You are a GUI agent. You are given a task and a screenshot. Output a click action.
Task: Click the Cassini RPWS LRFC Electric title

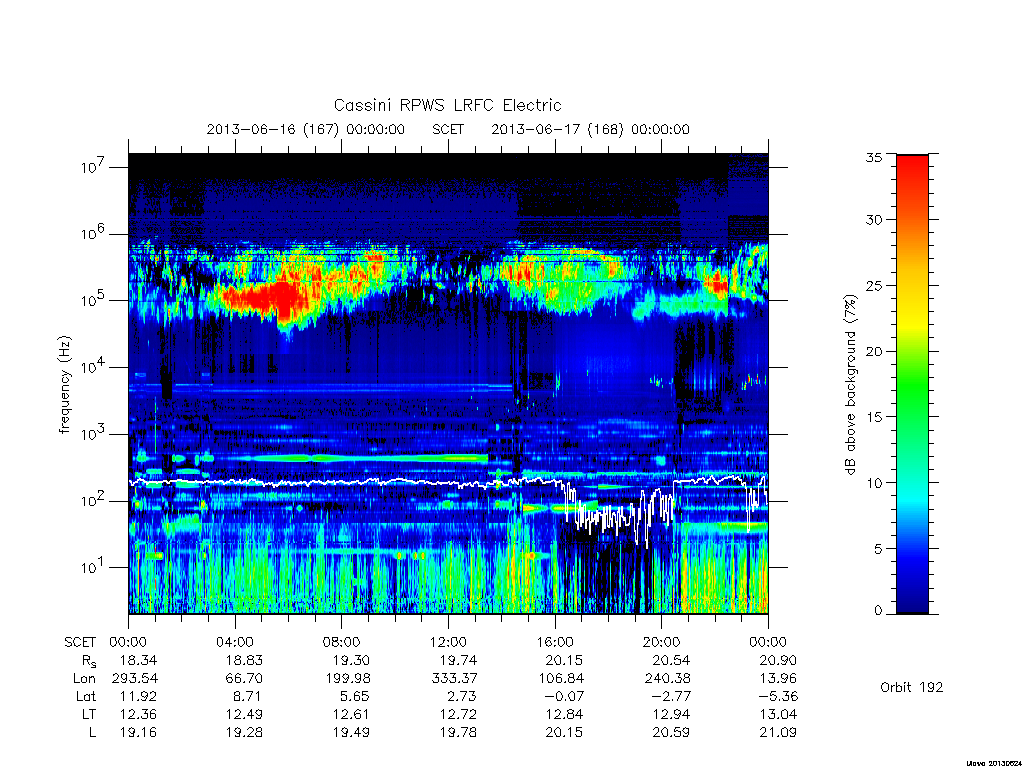tap(447, 105)
